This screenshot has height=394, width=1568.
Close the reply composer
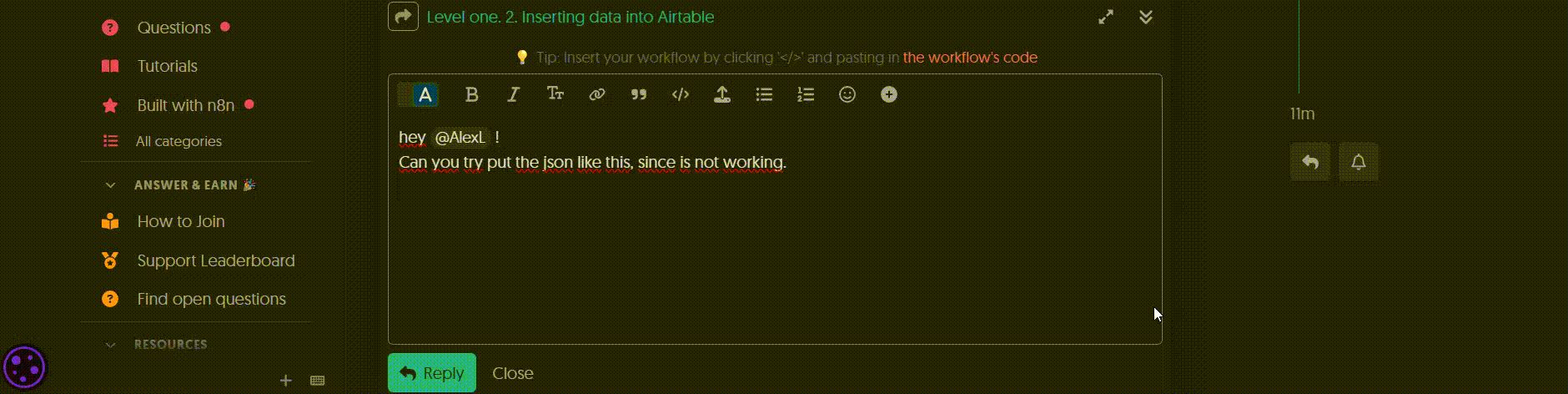(513, 373)
